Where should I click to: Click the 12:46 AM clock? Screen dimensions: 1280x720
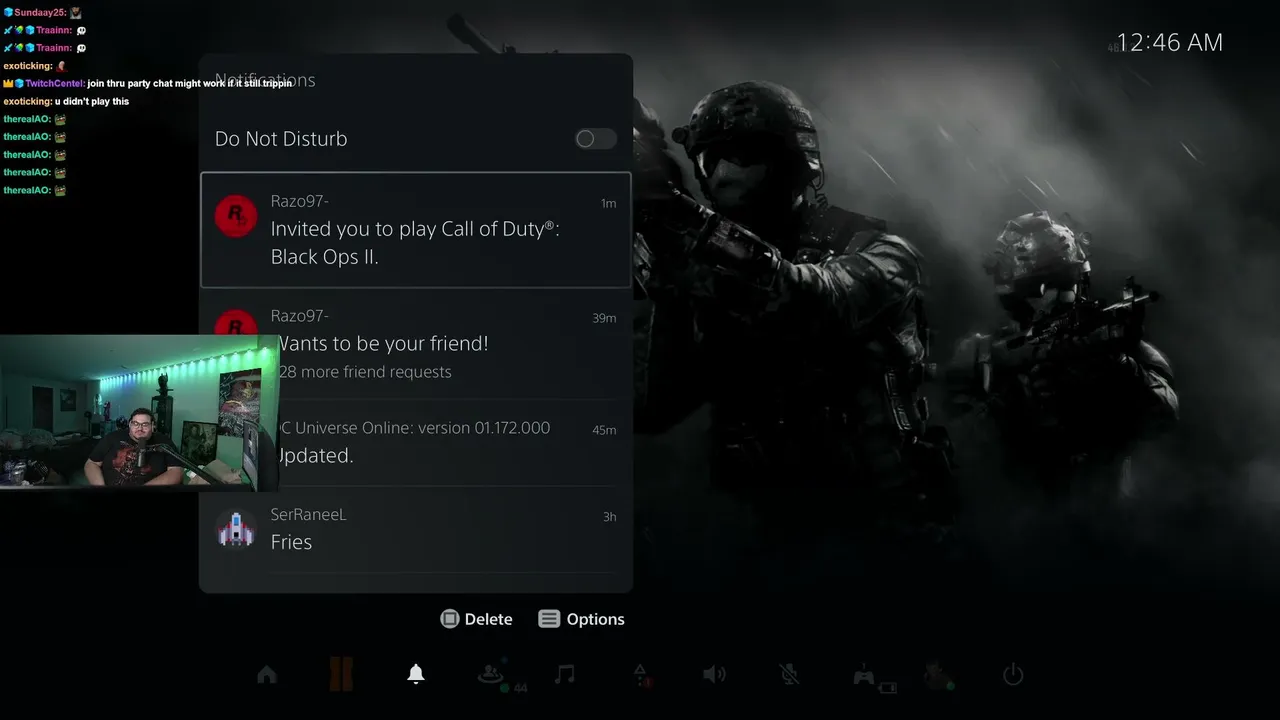[1169, 42]
